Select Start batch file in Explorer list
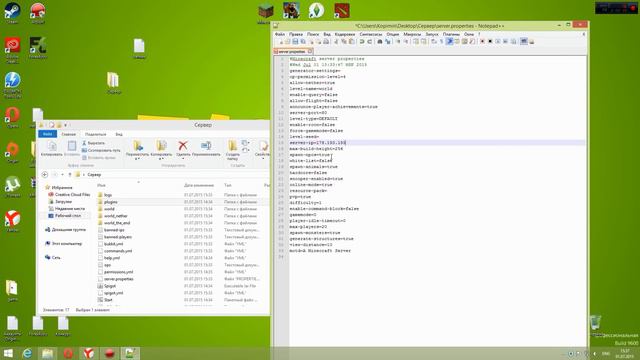The image size is (640, 360). (108, 300)
